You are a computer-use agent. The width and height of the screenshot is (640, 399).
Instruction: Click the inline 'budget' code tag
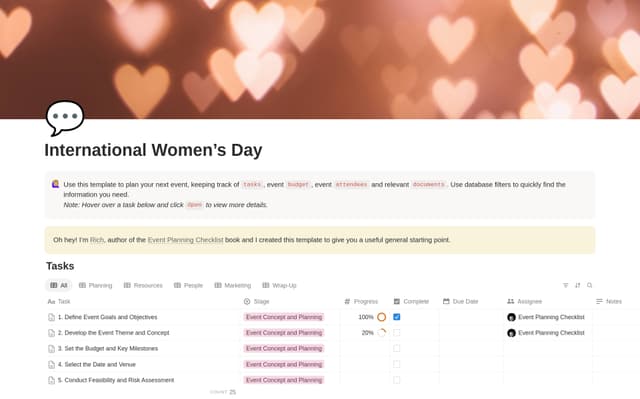pos(298,184)
